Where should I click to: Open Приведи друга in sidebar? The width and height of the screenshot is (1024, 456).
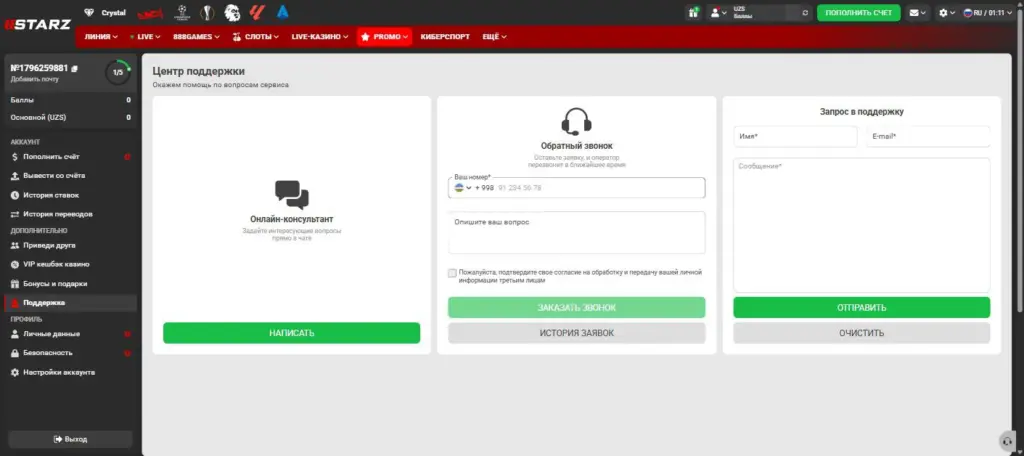(70, 245)
